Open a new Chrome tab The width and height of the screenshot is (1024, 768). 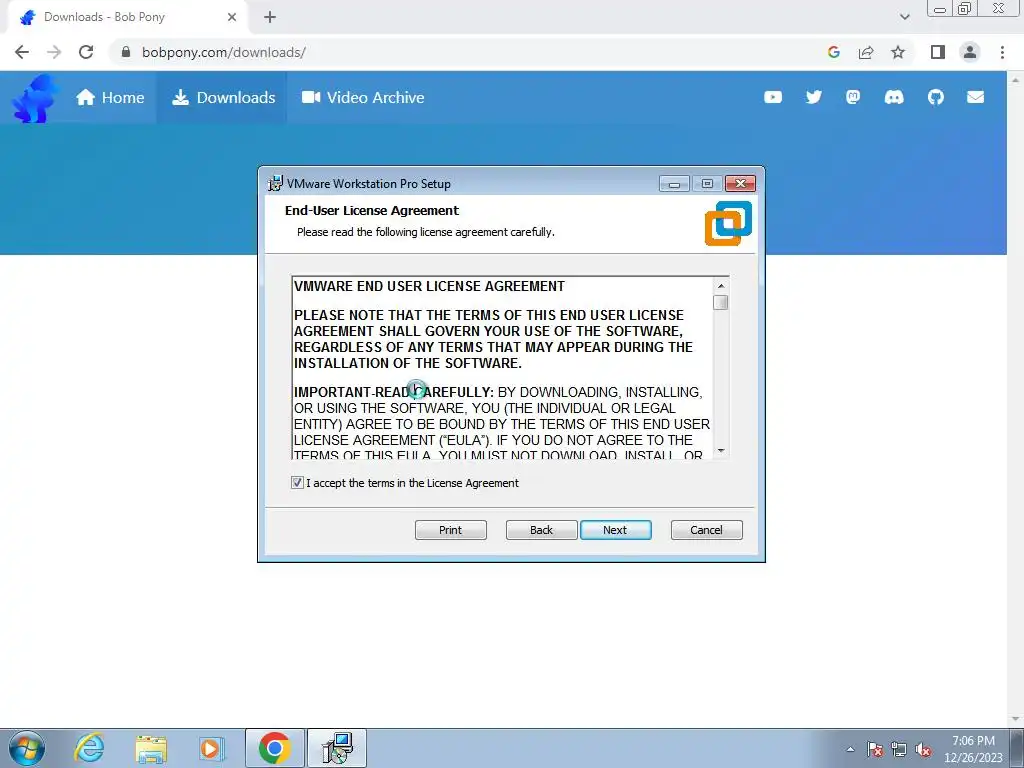click(270, 18)
